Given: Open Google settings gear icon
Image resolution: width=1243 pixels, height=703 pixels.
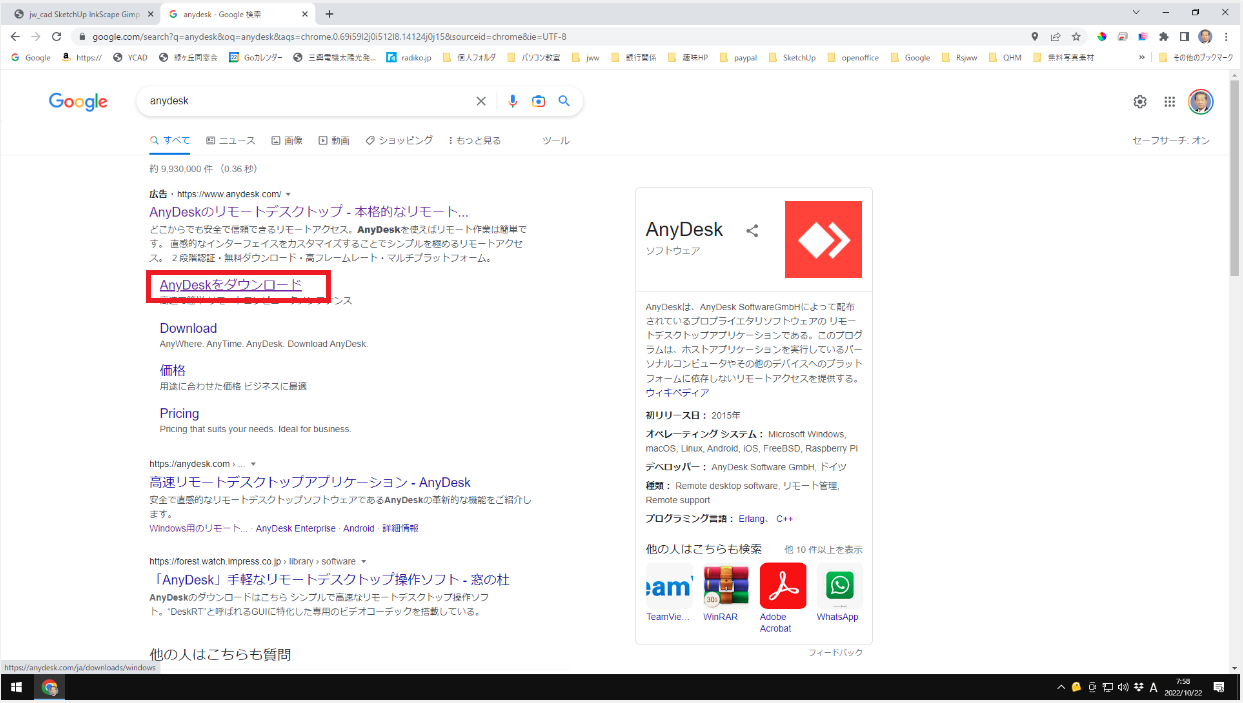Looking at the screenshot, I should pos(1140,101).
